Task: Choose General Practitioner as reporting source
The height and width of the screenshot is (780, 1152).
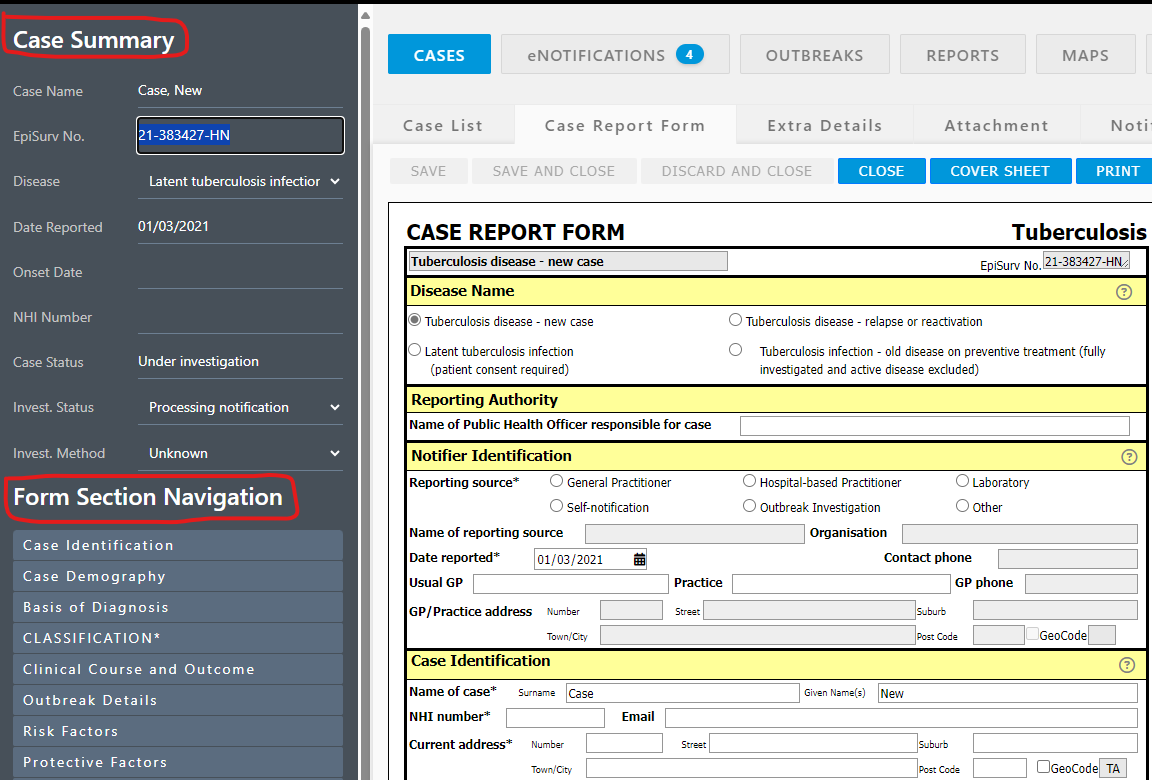Action: (x=556, y=481)
